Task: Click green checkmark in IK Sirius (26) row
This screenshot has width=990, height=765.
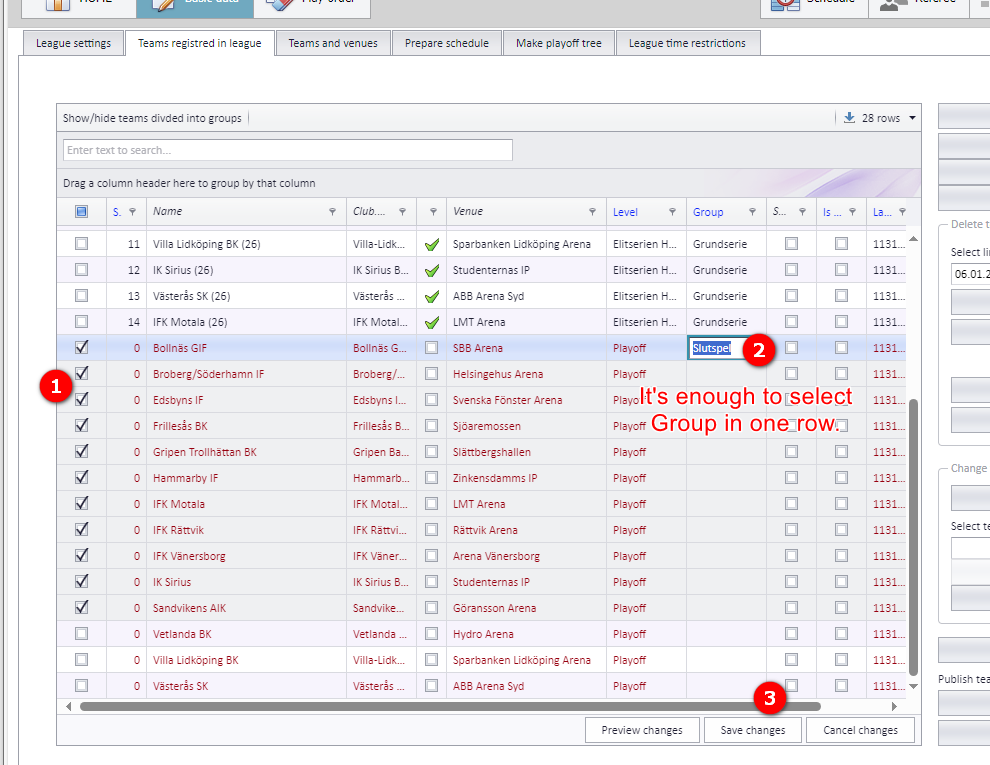Action: coord(432,270)
